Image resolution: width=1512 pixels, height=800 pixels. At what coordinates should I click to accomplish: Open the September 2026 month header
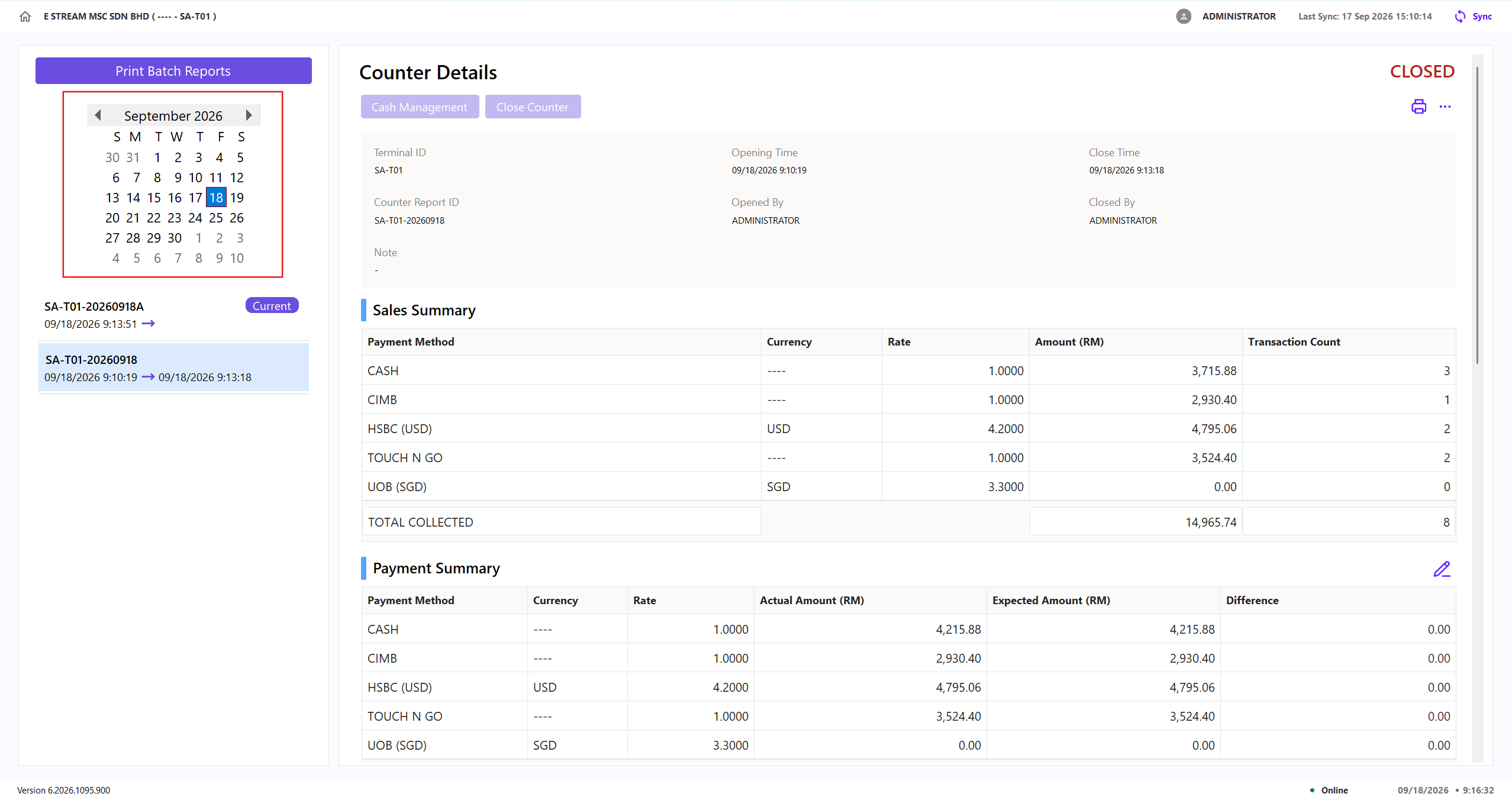point(173,116)
